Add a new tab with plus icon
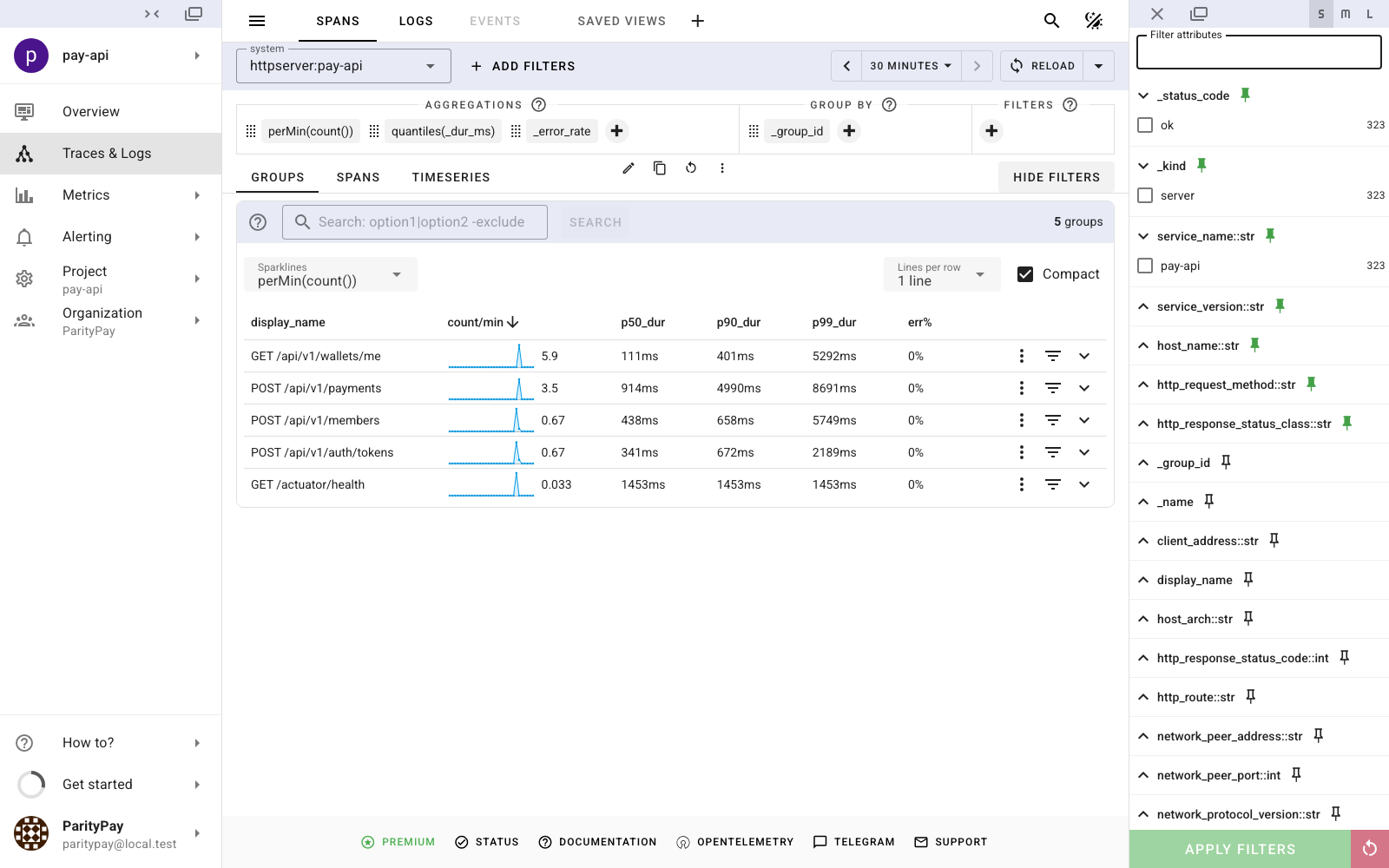 click(697, 21)
